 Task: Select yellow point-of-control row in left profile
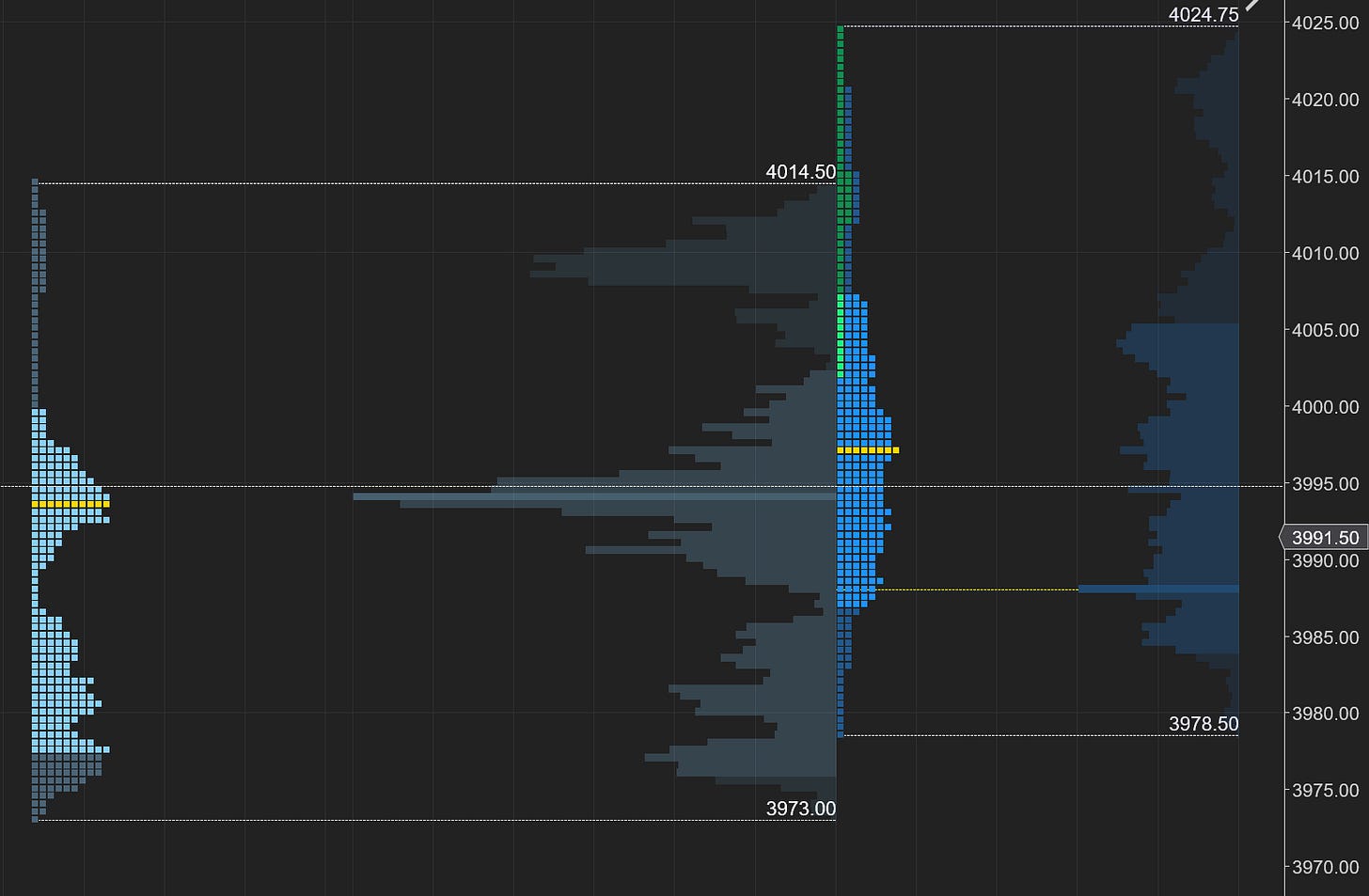[71, 505]
